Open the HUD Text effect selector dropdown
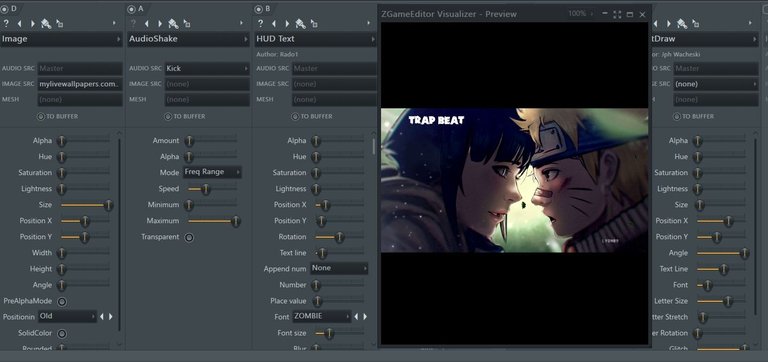768x362 pixels. [x=315, y=39]
